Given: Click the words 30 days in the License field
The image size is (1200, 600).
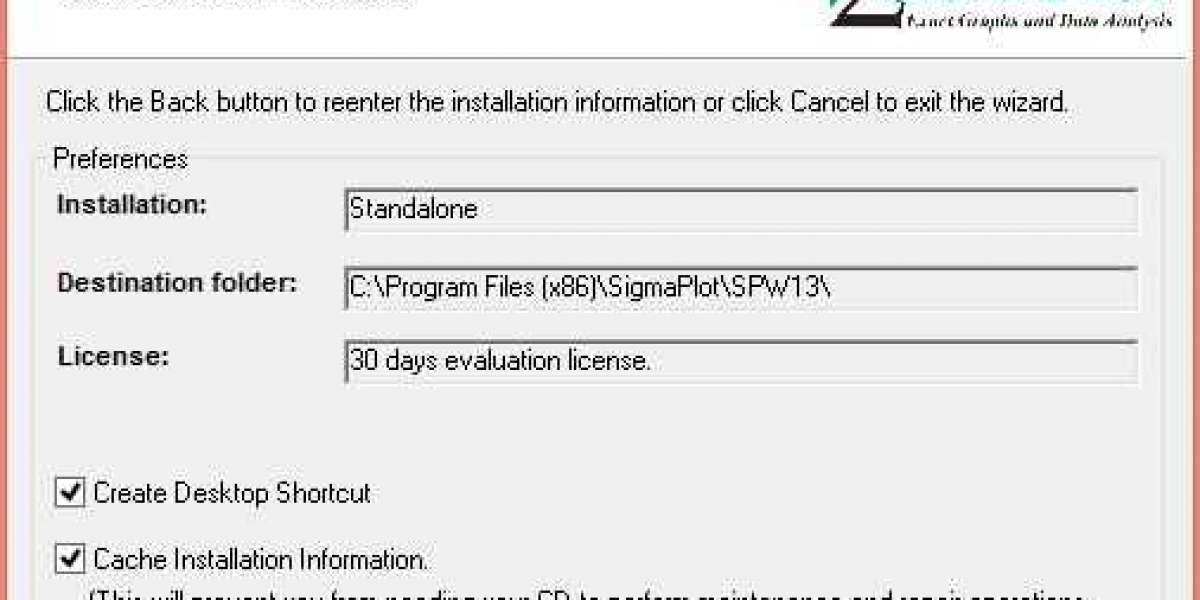Looking at the screenshot, I should [387, 361].
